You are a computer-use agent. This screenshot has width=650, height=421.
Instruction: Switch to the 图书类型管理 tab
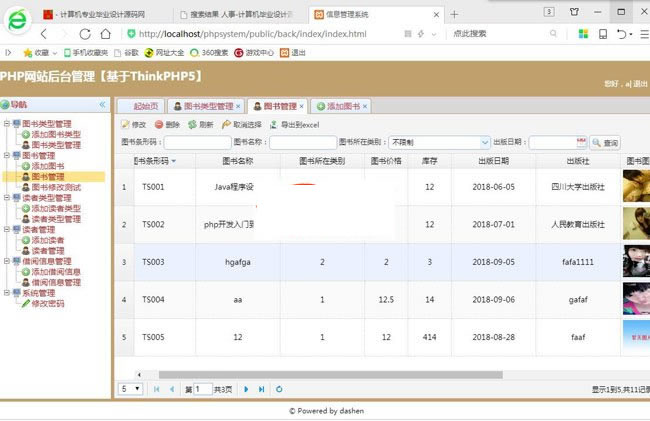point(202,105)
